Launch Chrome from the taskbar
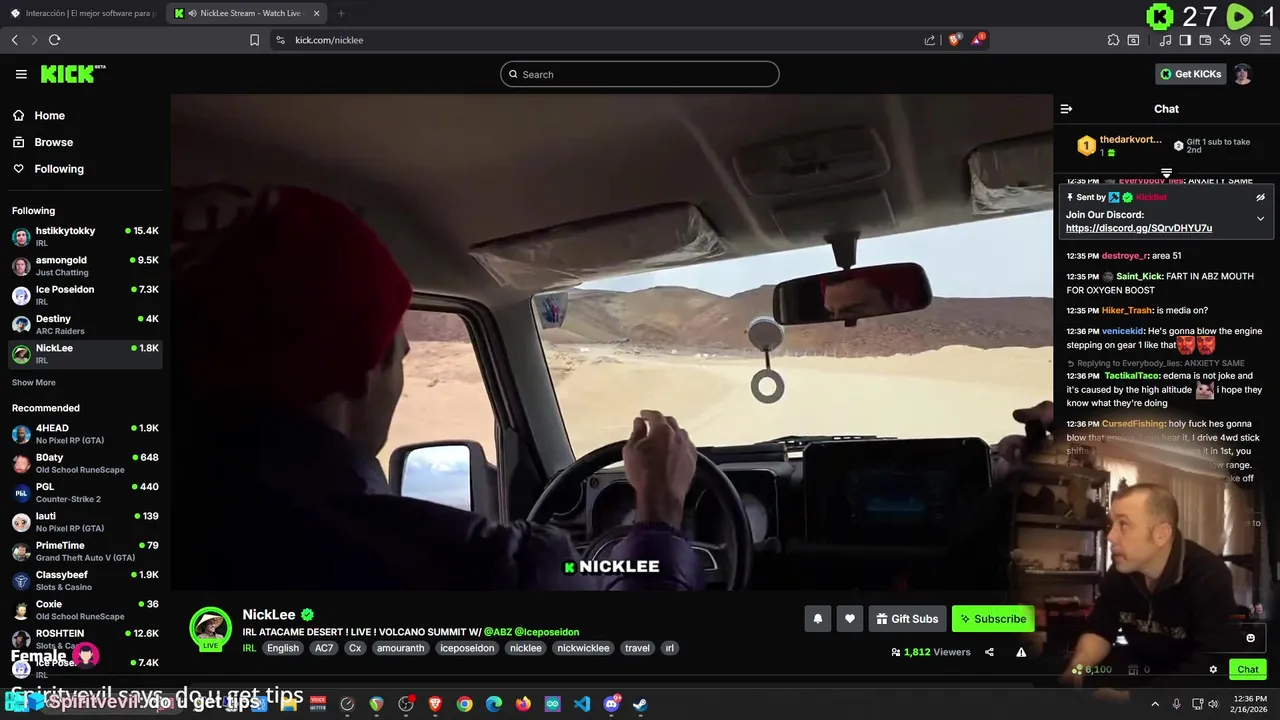Image resolution: width=1280 pixels, height=720 pixels. [x=464, y=704]
